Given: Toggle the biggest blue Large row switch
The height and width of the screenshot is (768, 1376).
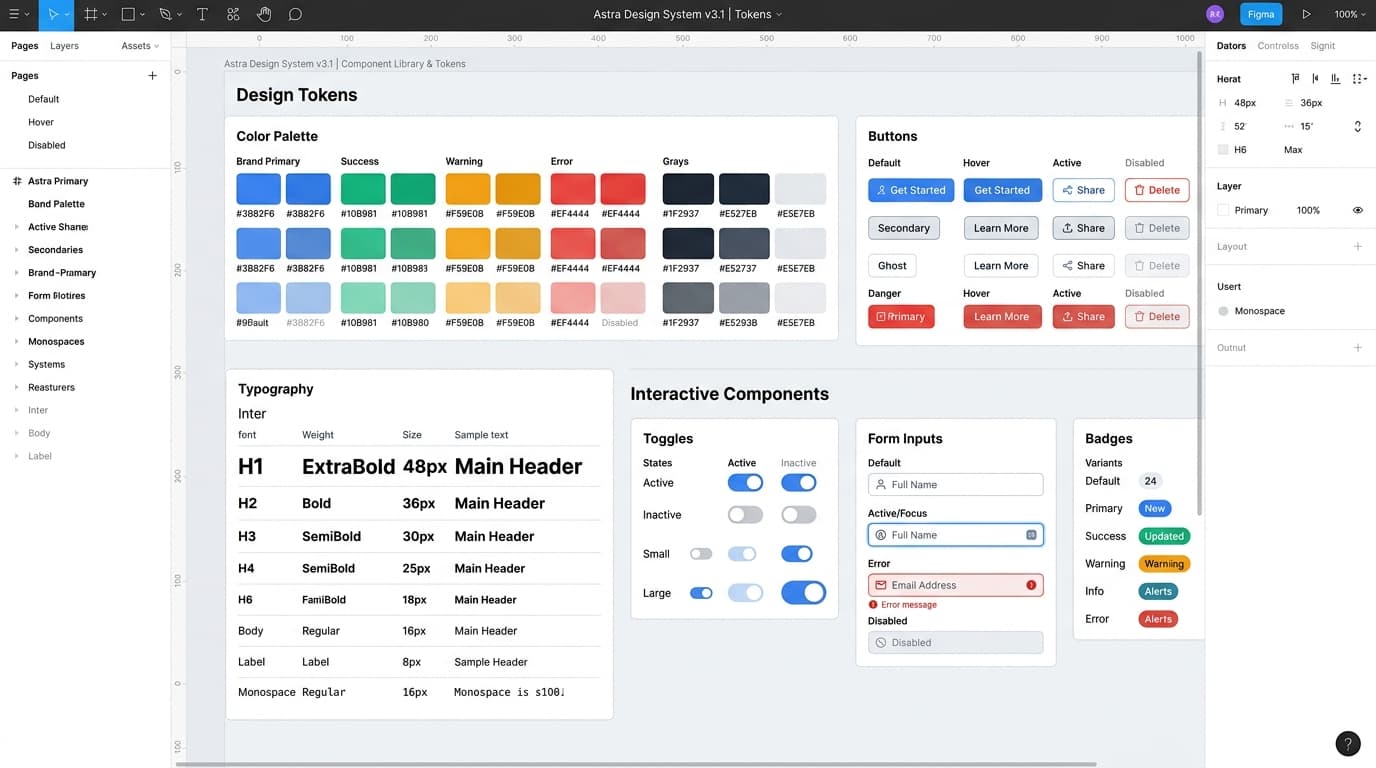Looking at the screenshot, I should (x=803, y=593).
